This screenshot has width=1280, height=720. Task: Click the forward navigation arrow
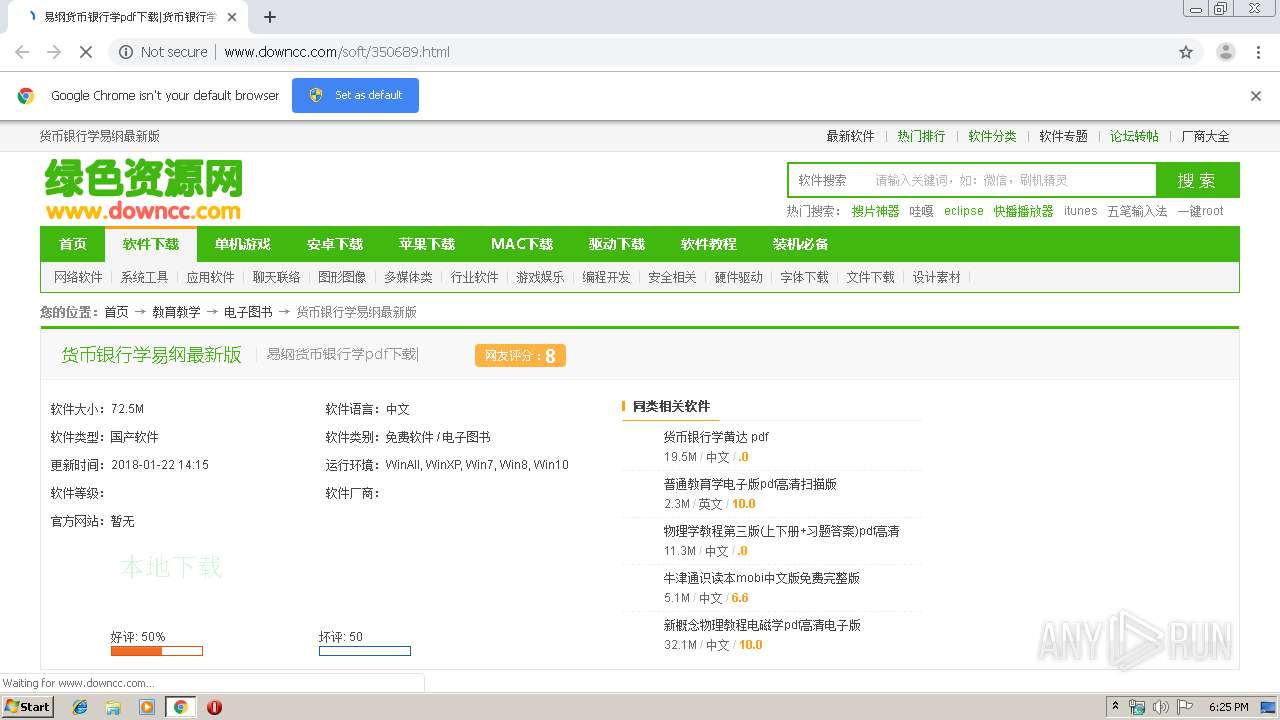tap(54, 52)
